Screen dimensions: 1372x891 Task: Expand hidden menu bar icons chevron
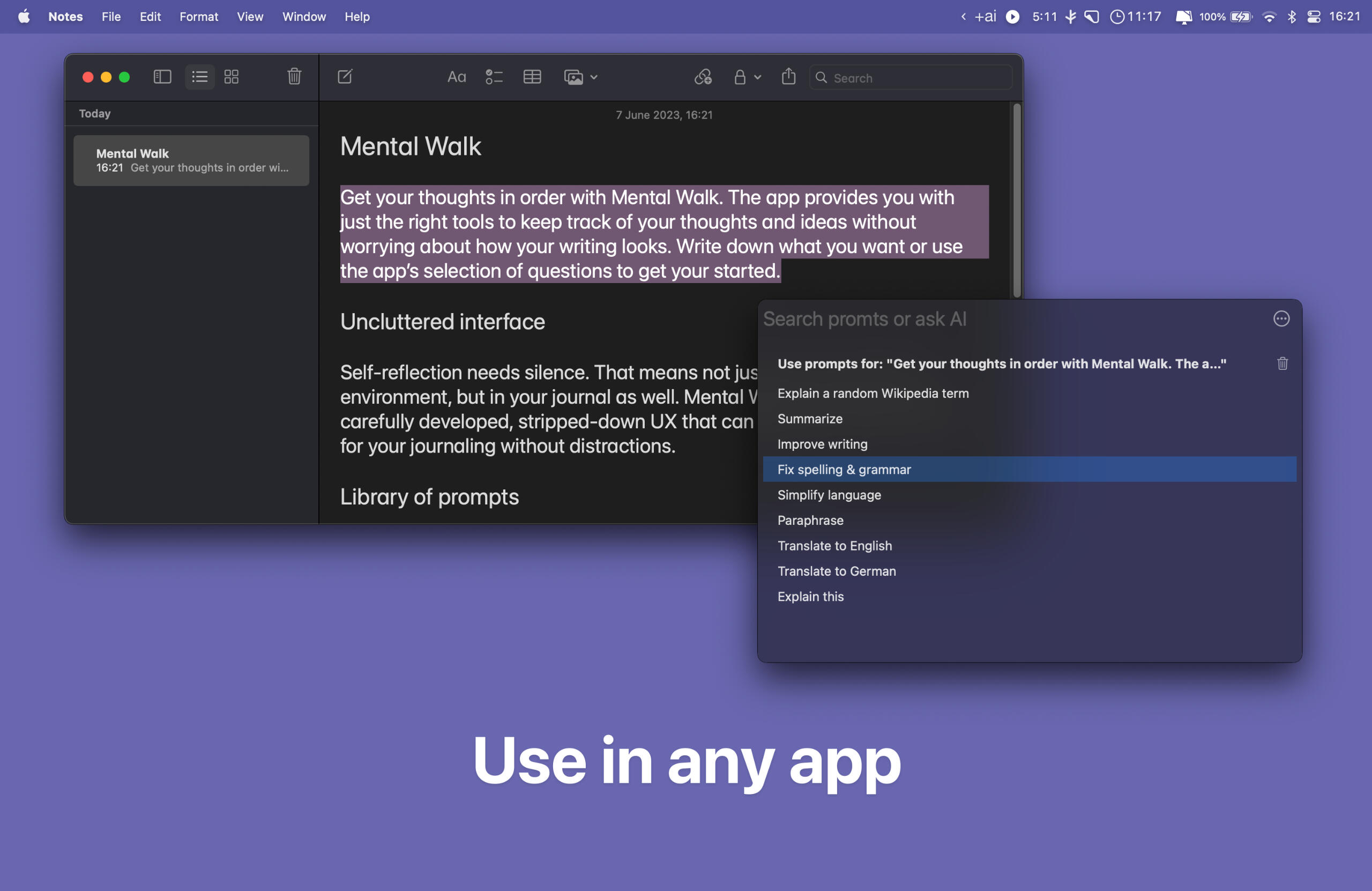pyautogui.click(x=963, y=17)
